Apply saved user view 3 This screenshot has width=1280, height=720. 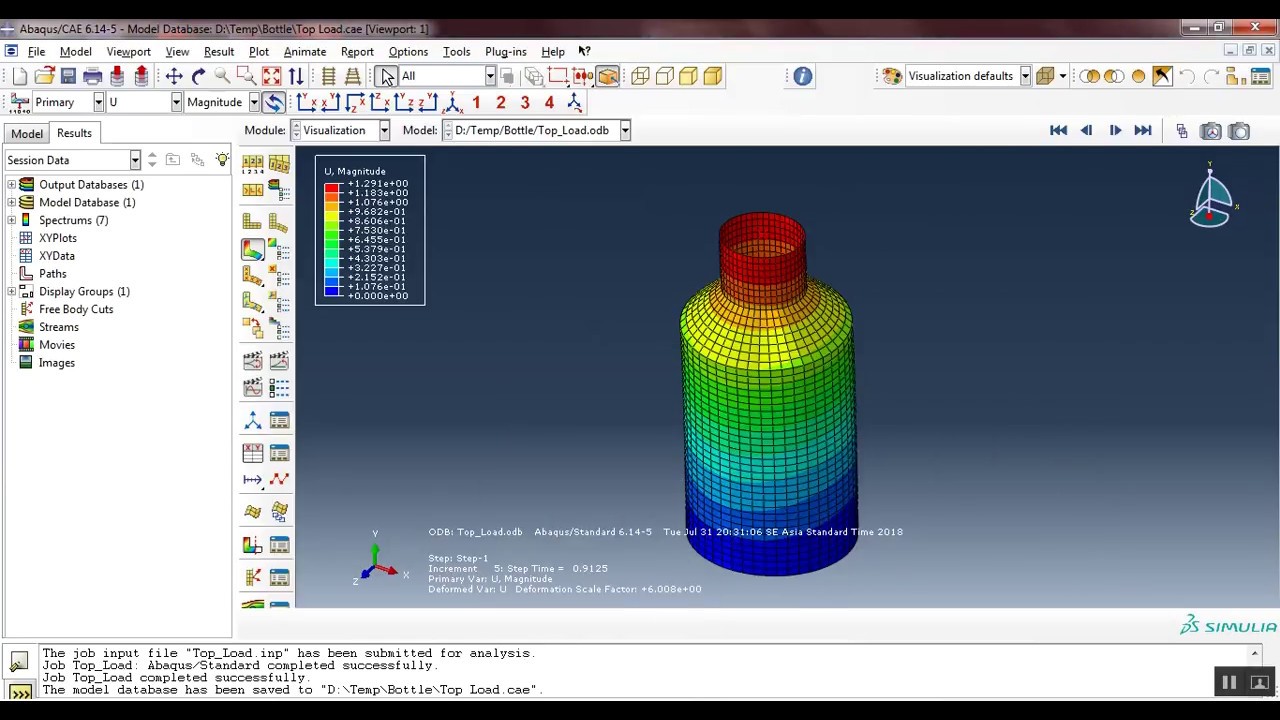tap(525, 102)
